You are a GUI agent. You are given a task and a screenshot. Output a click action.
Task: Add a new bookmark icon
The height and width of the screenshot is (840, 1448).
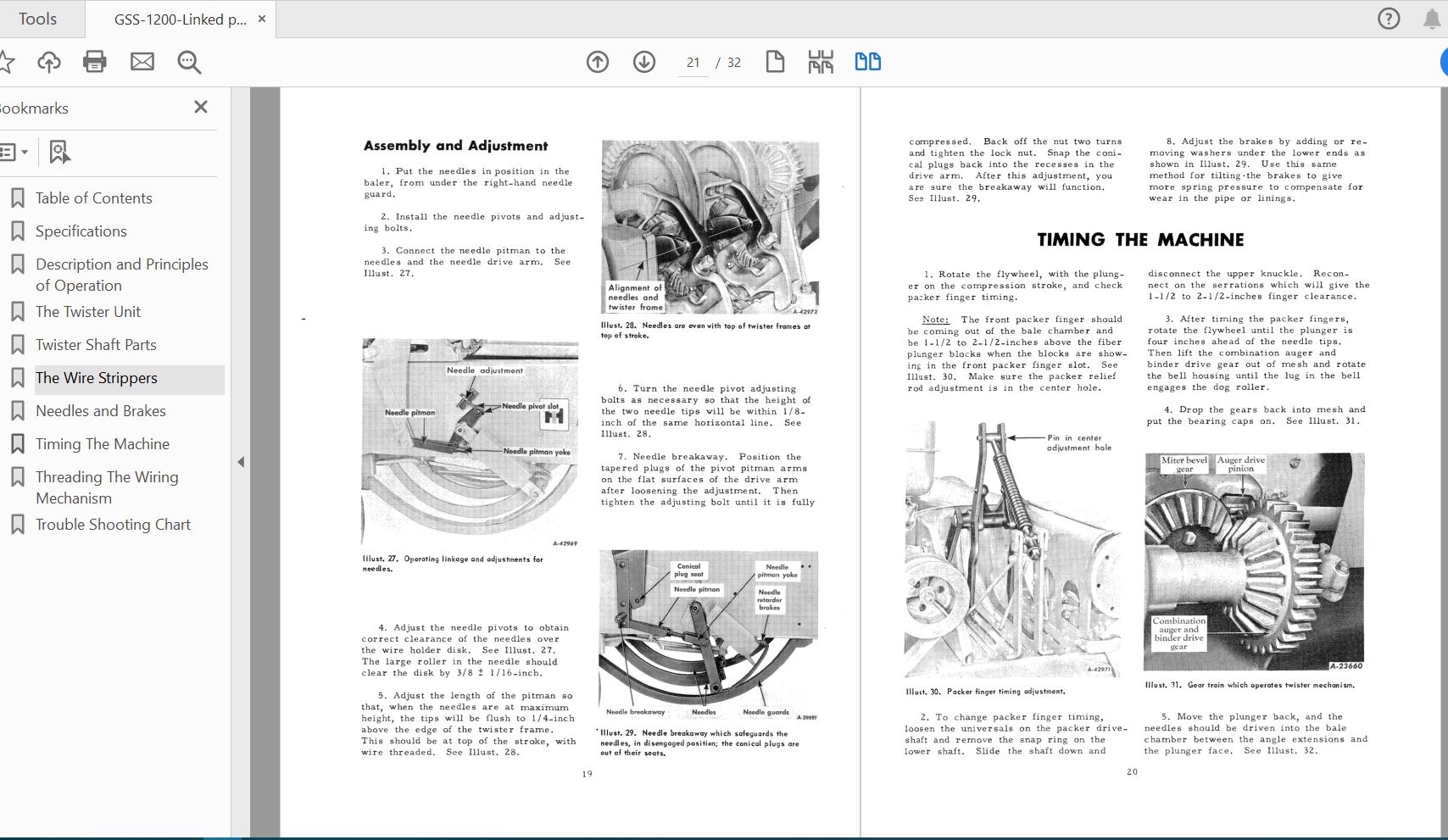tap(58, 153)
